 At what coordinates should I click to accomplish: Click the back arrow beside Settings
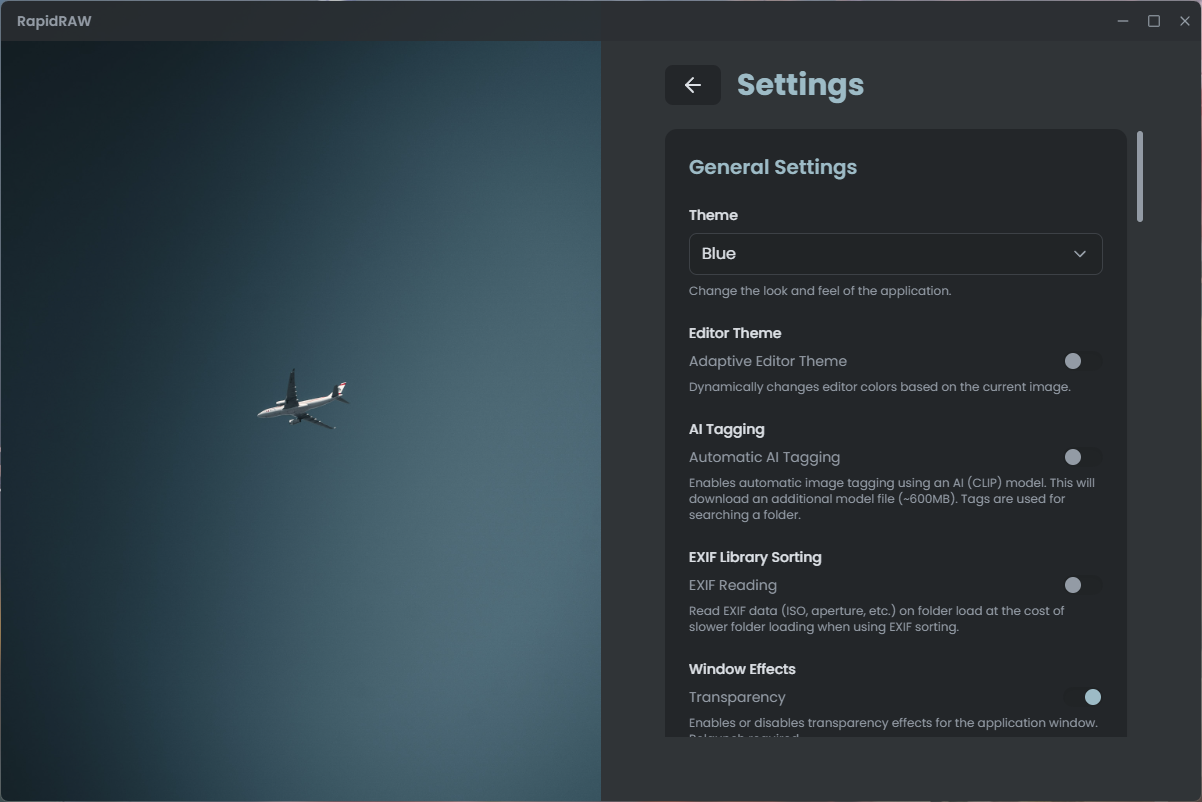pyautogui.click(x=692, y=85)
